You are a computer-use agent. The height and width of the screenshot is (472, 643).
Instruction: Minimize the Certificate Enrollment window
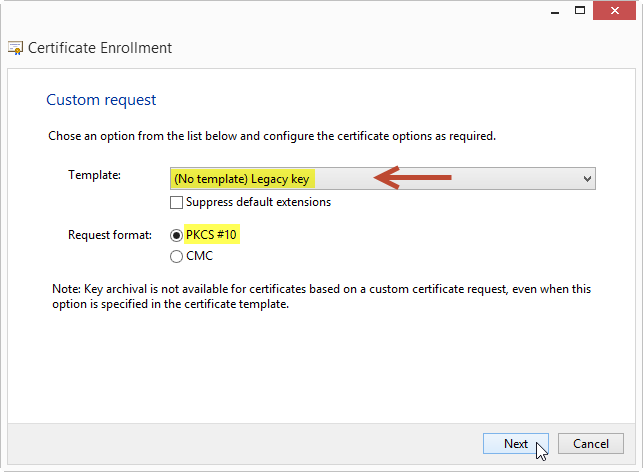555,11
